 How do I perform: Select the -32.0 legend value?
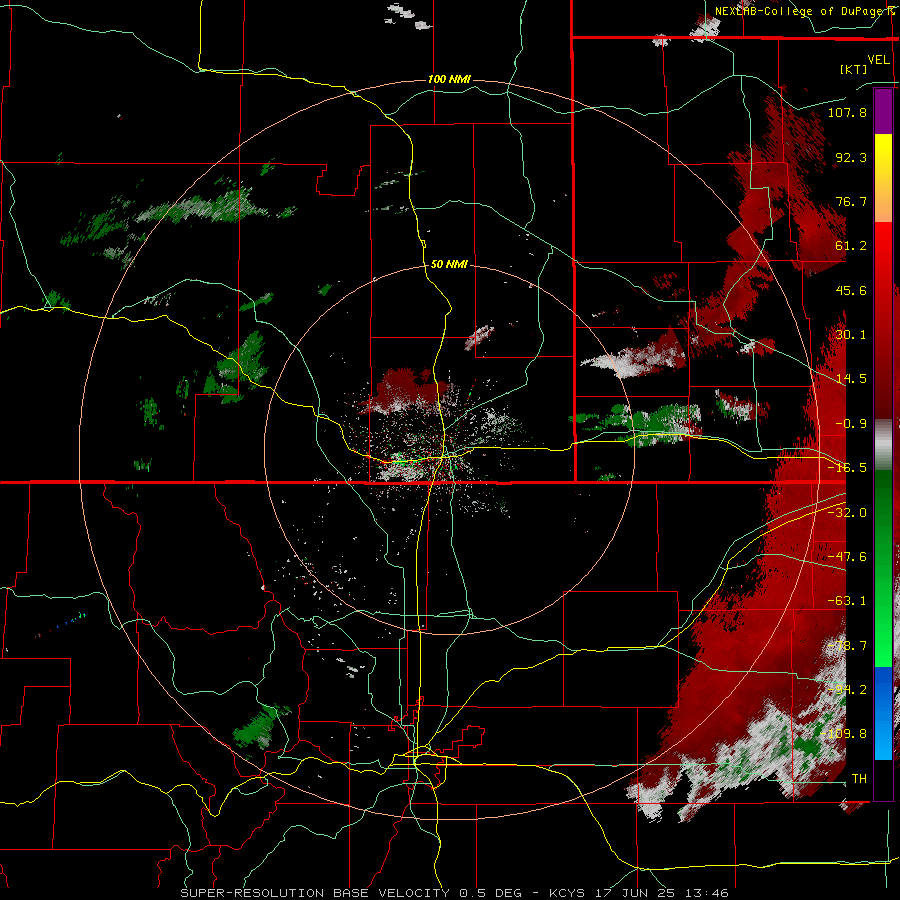pyautogui.click(x=847, y=513)
